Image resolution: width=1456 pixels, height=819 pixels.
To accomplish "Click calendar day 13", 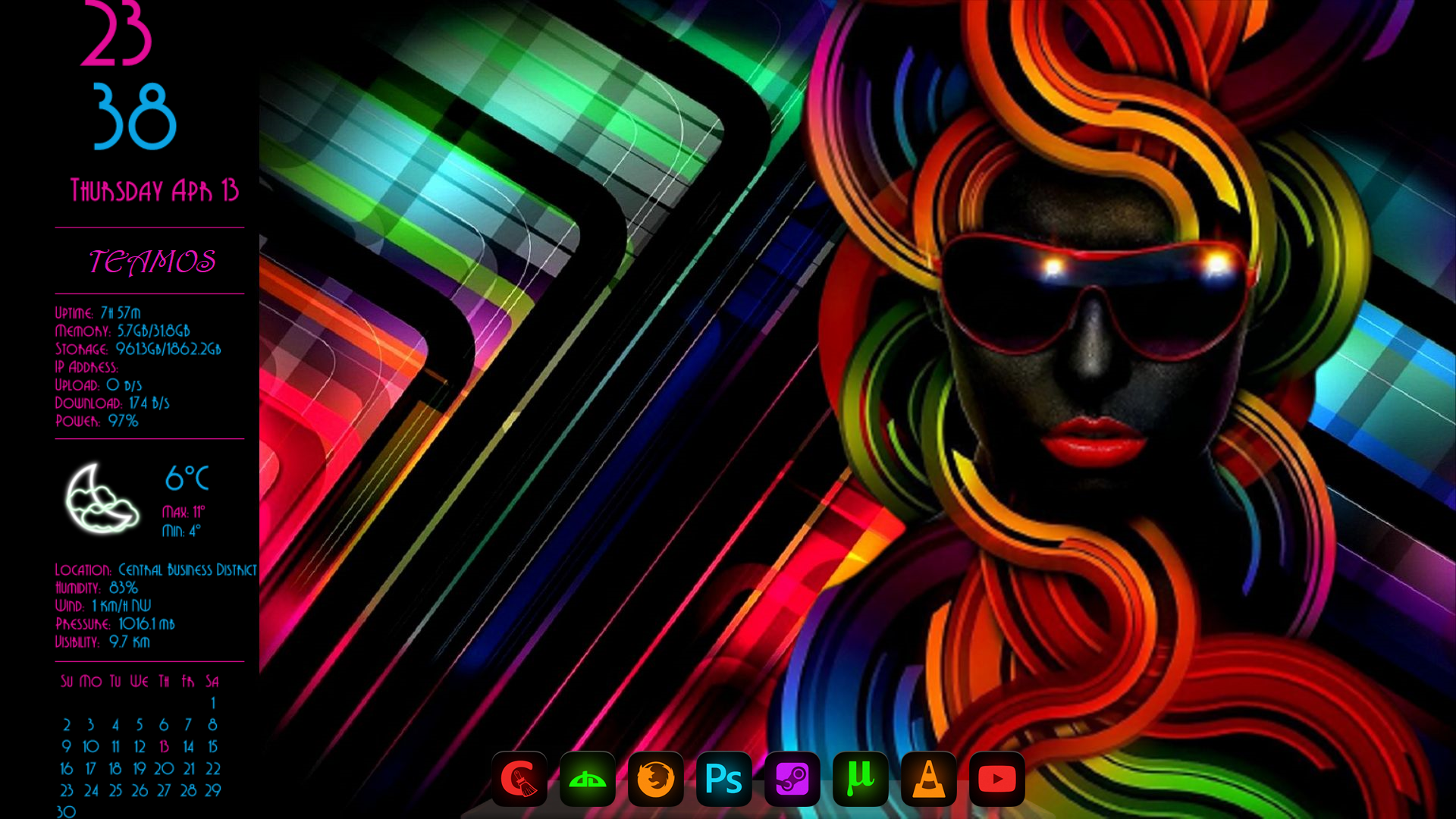I will (164, 747).
